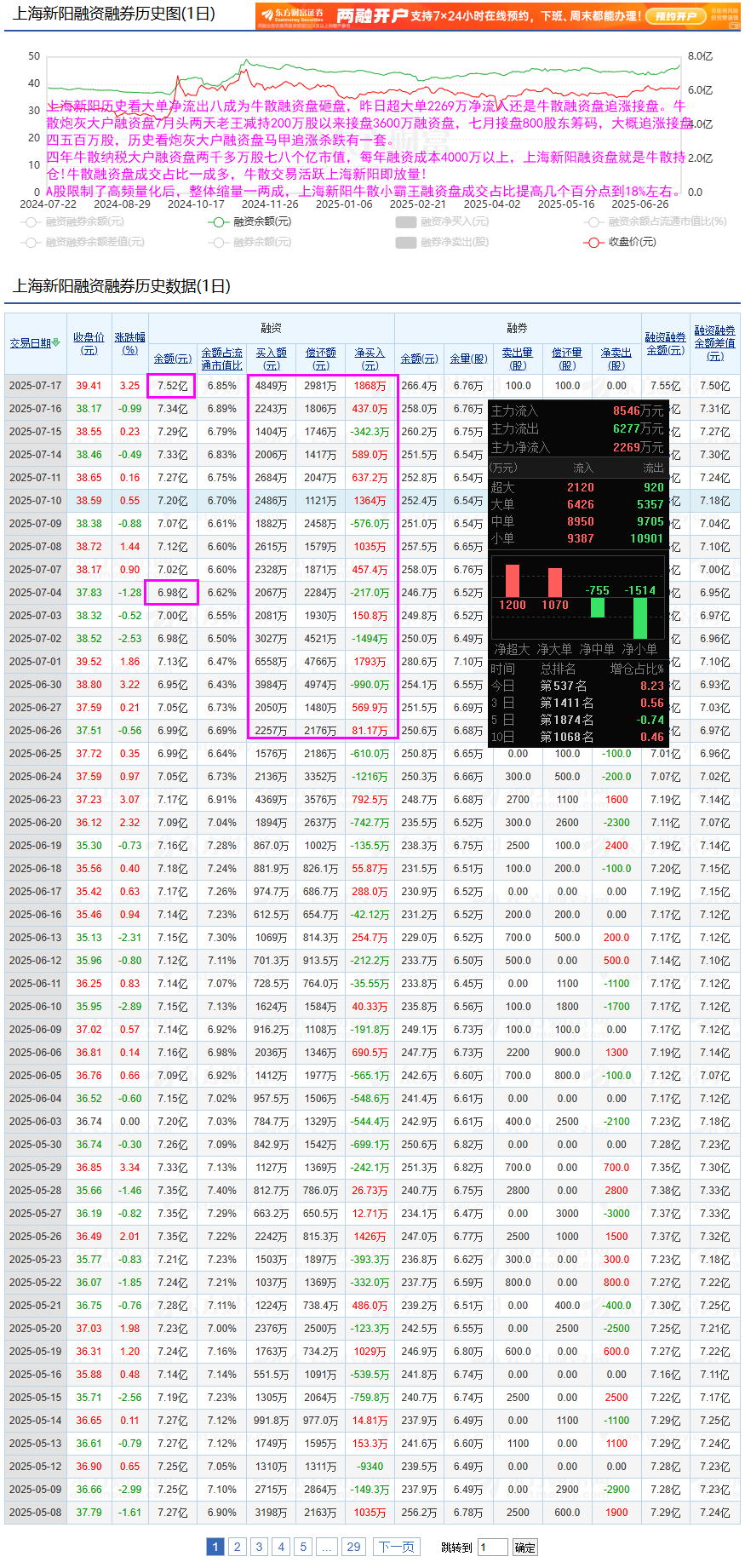This screenshot has height=1568, width=745.
Task: Click the 2024-11-26 chart axis date label
Action: 270,204
